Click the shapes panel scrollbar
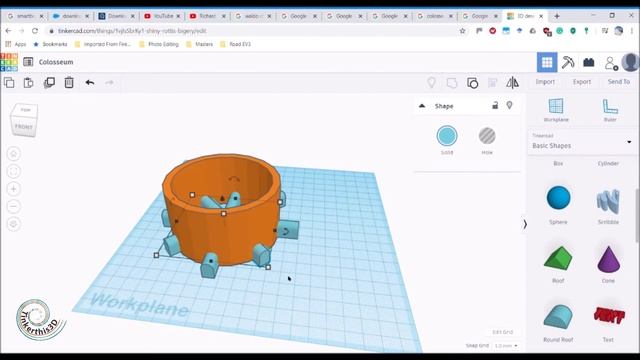This screenshot has width=640, height=360. (637, 215)
